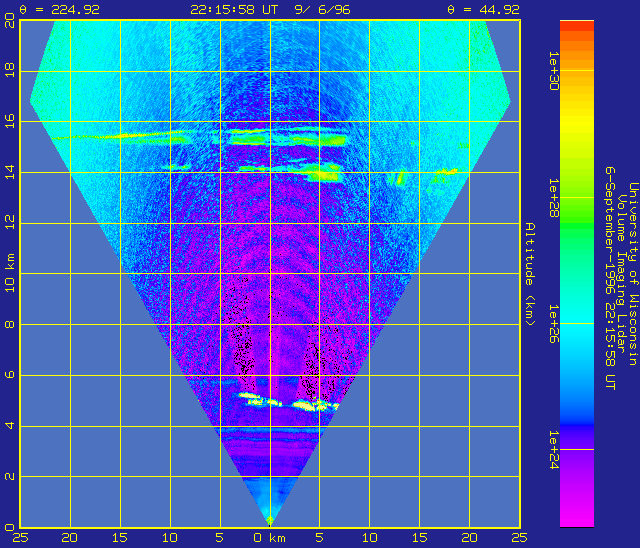Click the θ = 224.92 azimuth label
The image size is (640, 548).
tap(60, 10)
